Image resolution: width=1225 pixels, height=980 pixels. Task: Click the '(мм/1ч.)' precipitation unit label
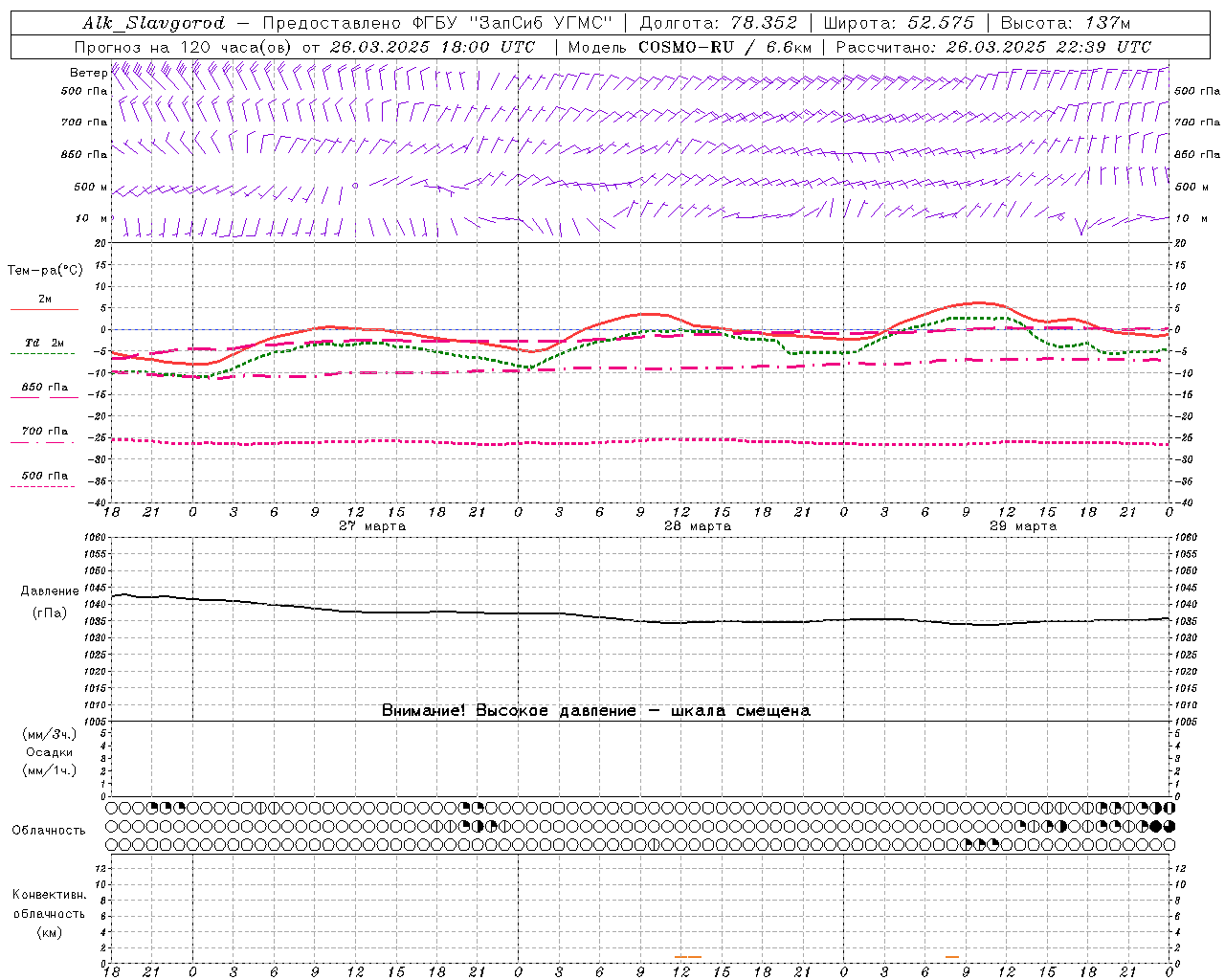(50, 770)
